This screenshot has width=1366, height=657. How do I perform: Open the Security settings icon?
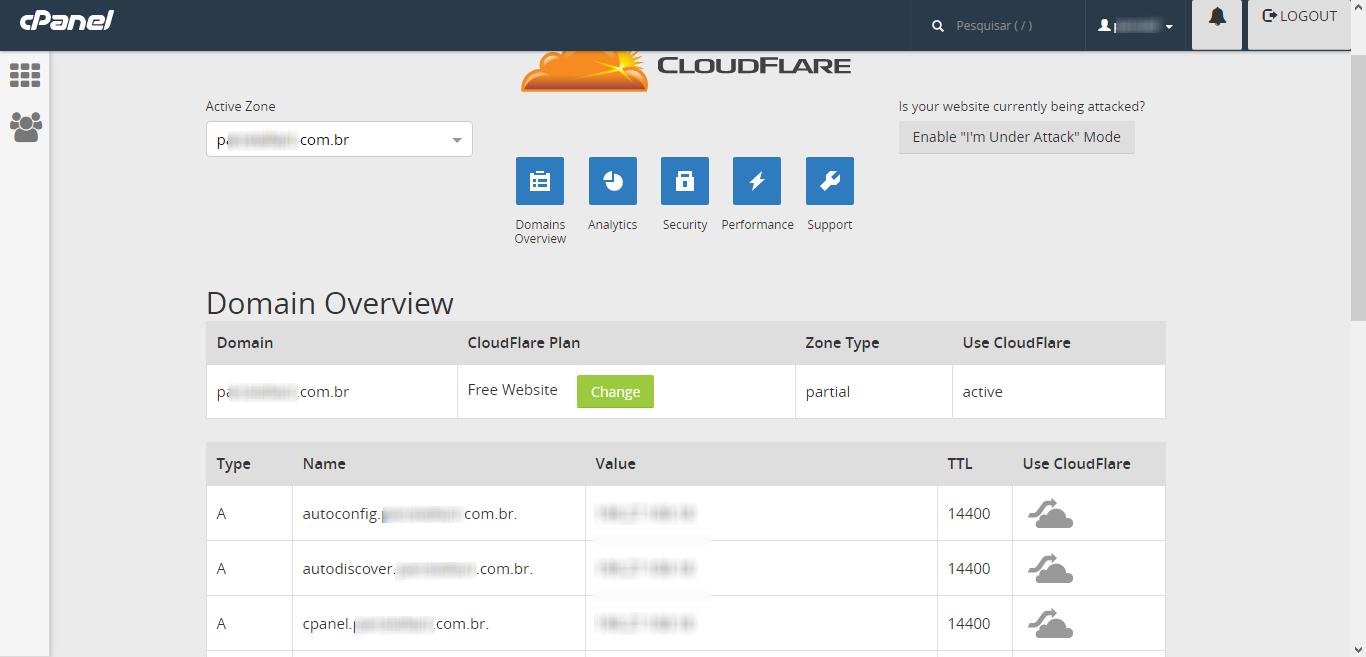click(684, 181)
